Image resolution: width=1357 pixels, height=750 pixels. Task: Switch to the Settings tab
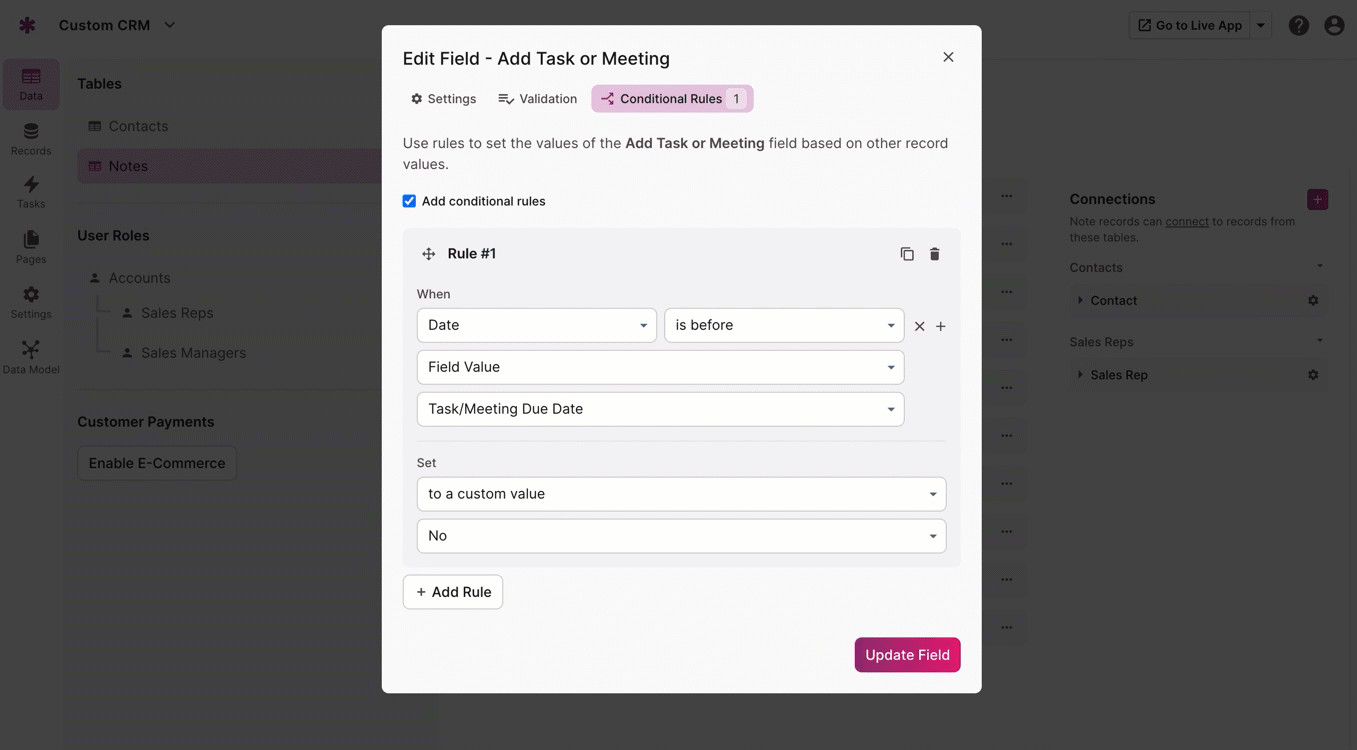coord(443,99)
